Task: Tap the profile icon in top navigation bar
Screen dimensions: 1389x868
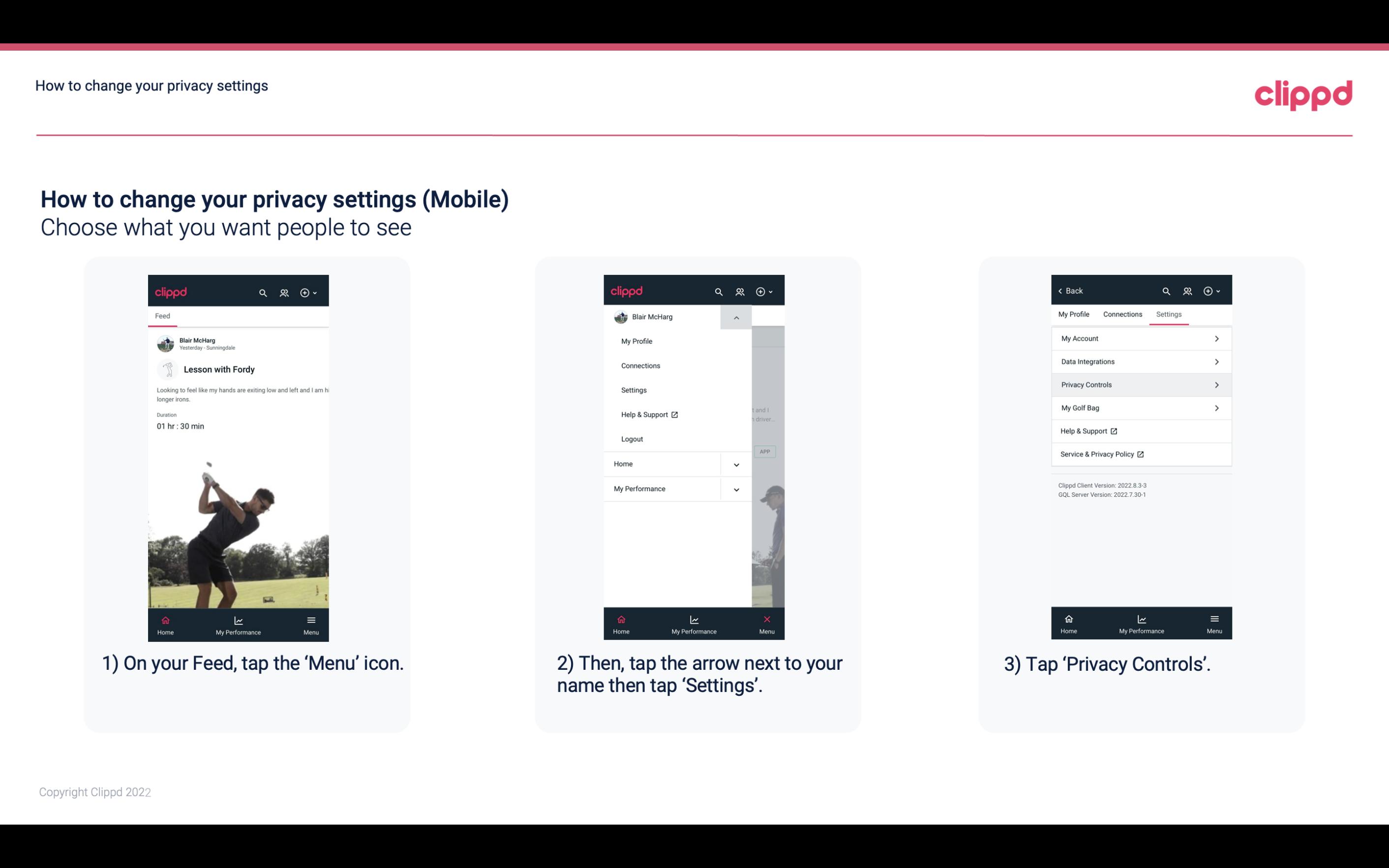Action: [x=283, y=291]
